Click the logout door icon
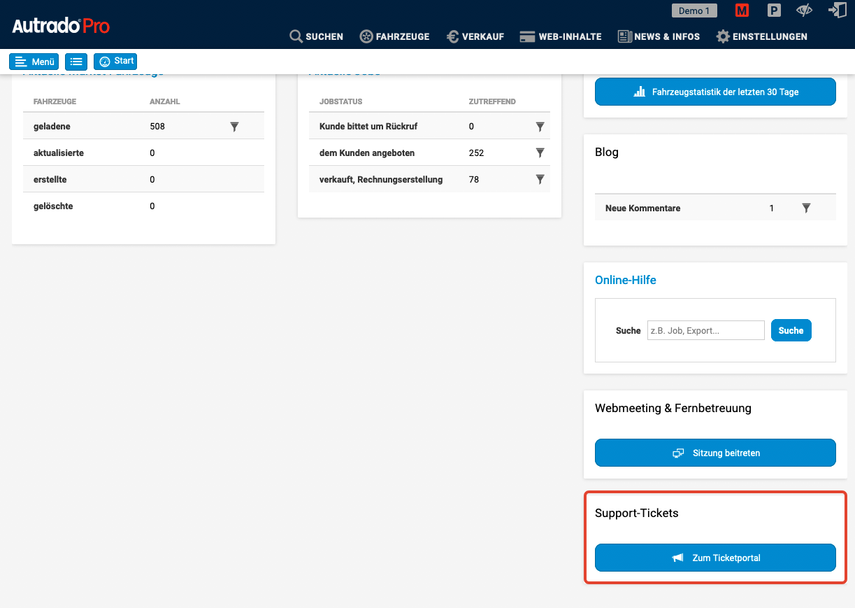Image resolution: width=855 pixels, height=608 pixels. point(837,11)
